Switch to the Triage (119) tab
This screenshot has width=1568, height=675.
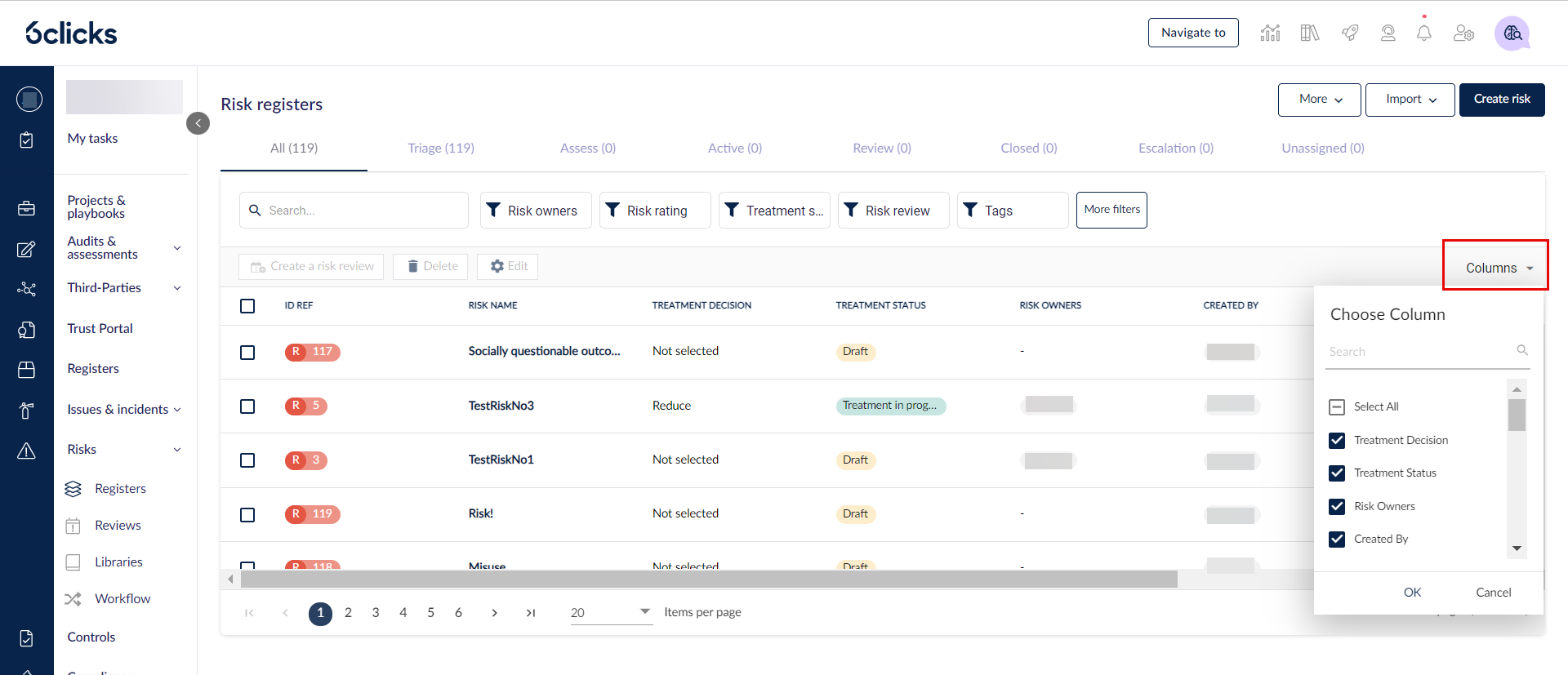[441, 148]
